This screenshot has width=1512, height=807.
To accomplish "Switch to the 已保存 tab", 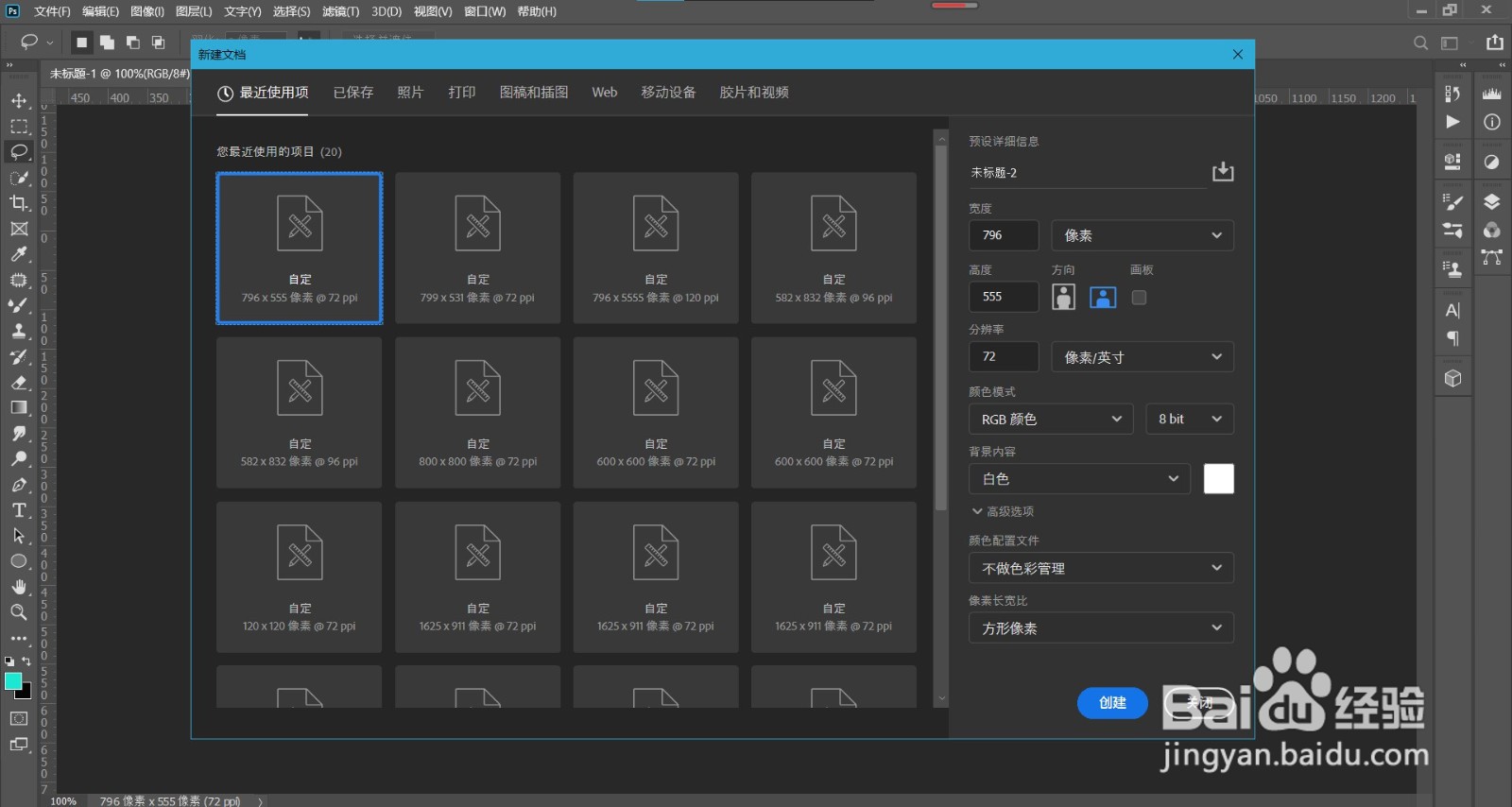I will [353, 92].
